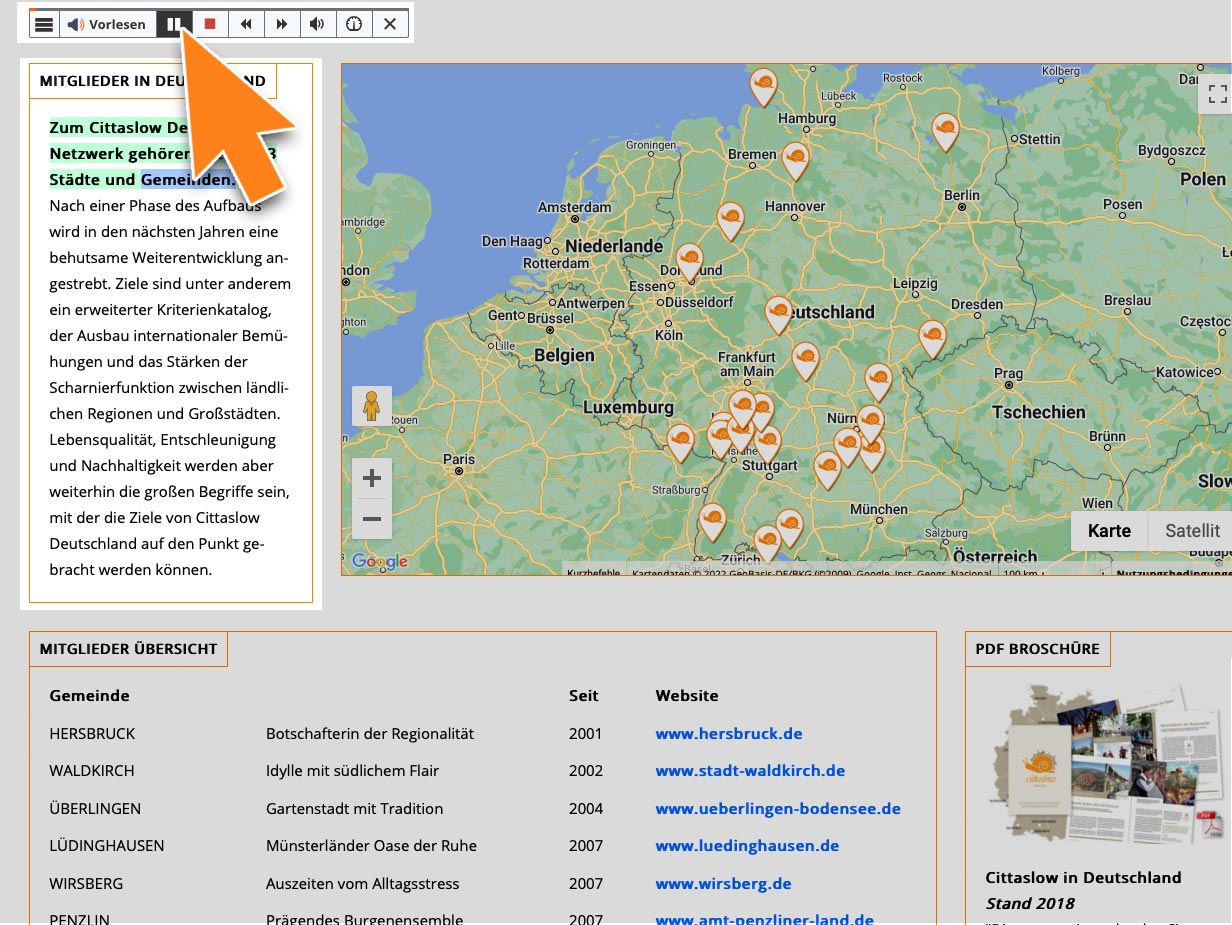Click the Seit column header
This screenshot has height=925, width=1232.
pyautogui.click(x=584, y=696)
